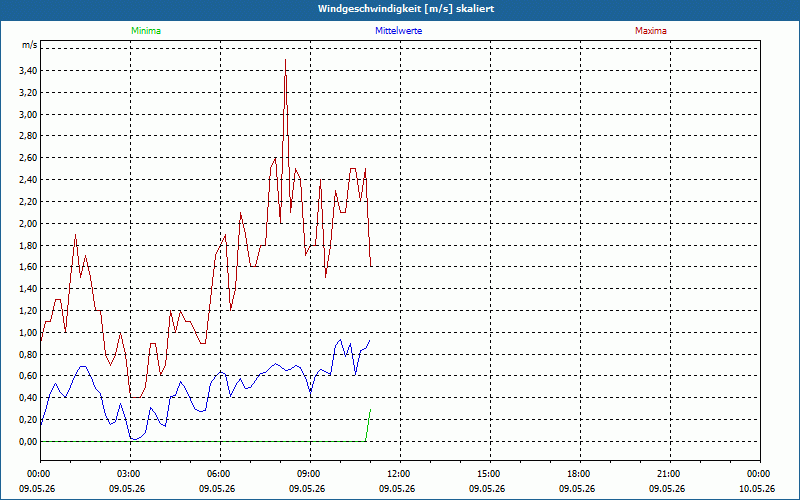Click the '2,20' y-axis value
This screenshot has height=500, width=800.
[28, 202]
